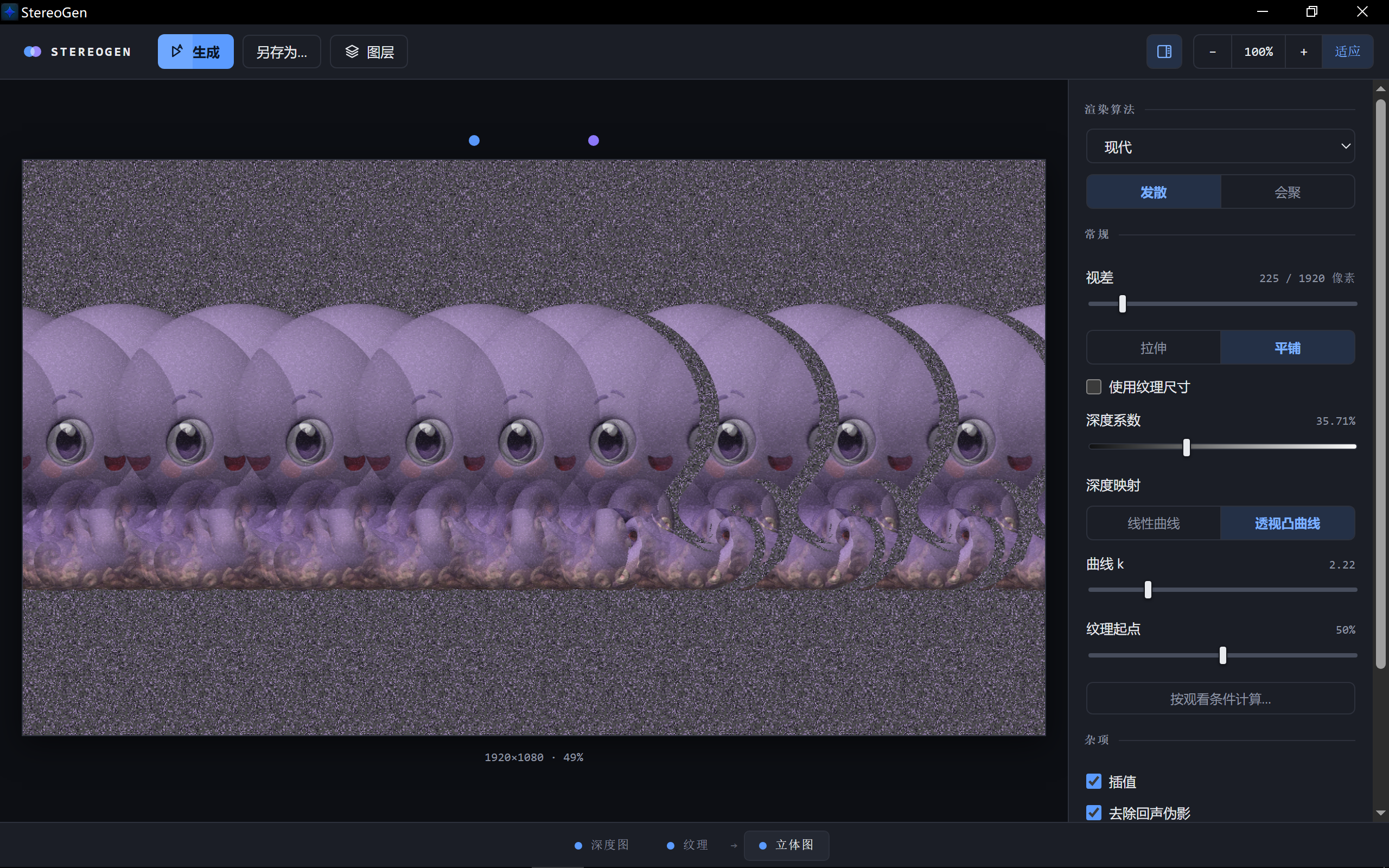Adjust the 纹理起点 texture origin slider
This screenshot has width=1389, height=868.
[x=1222, y=655]
